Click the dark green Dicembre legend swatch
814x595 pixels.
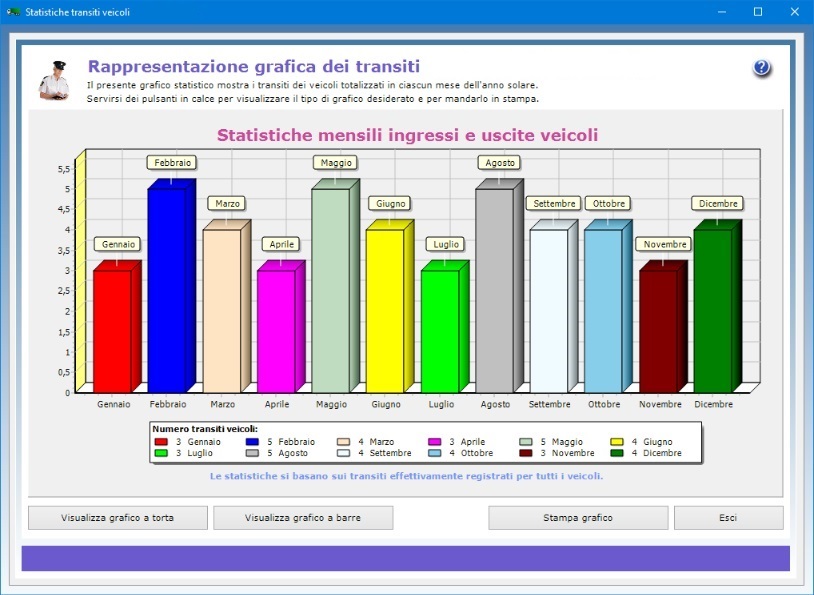click(617, 453)
